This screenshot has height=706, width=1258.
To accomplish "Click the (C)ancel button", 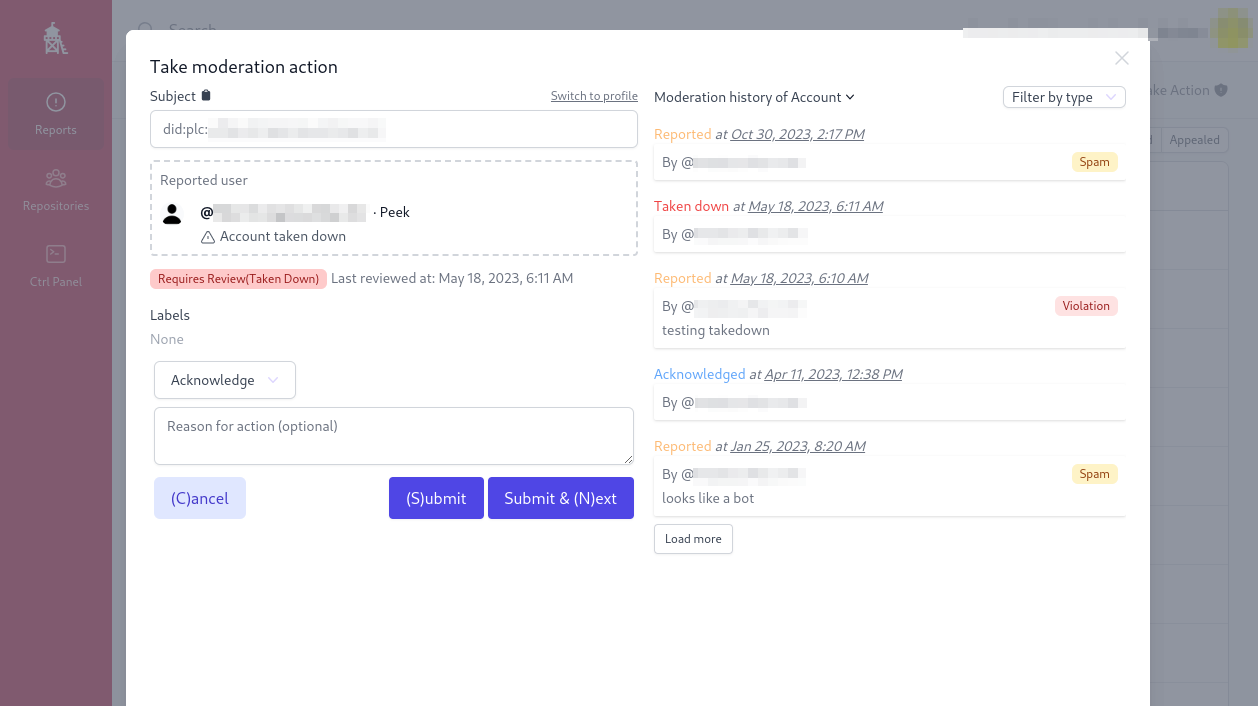I will [x=199, y=497].
